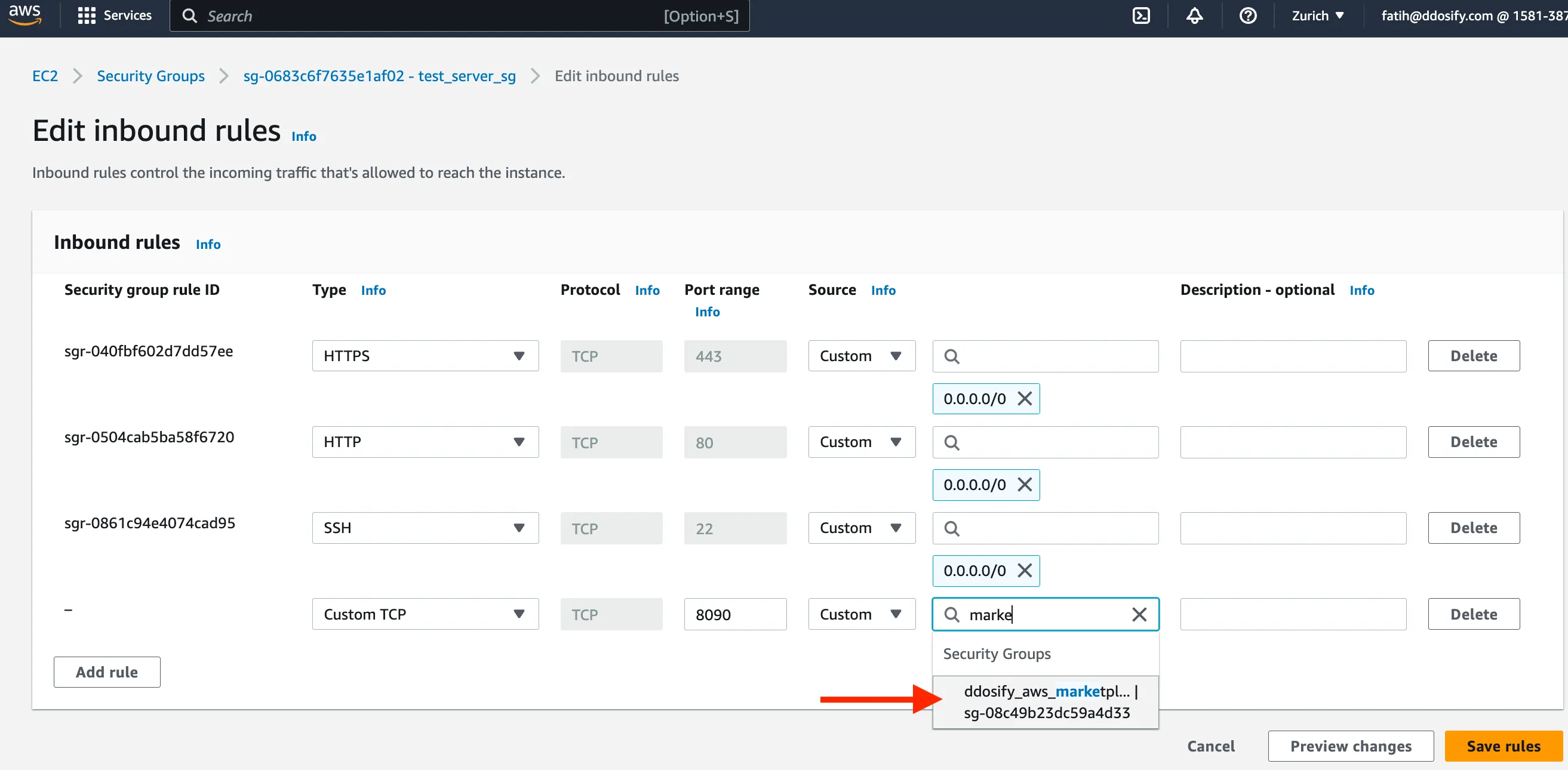
Task: Delete the HTTP rule
Action: [1474, 442]
